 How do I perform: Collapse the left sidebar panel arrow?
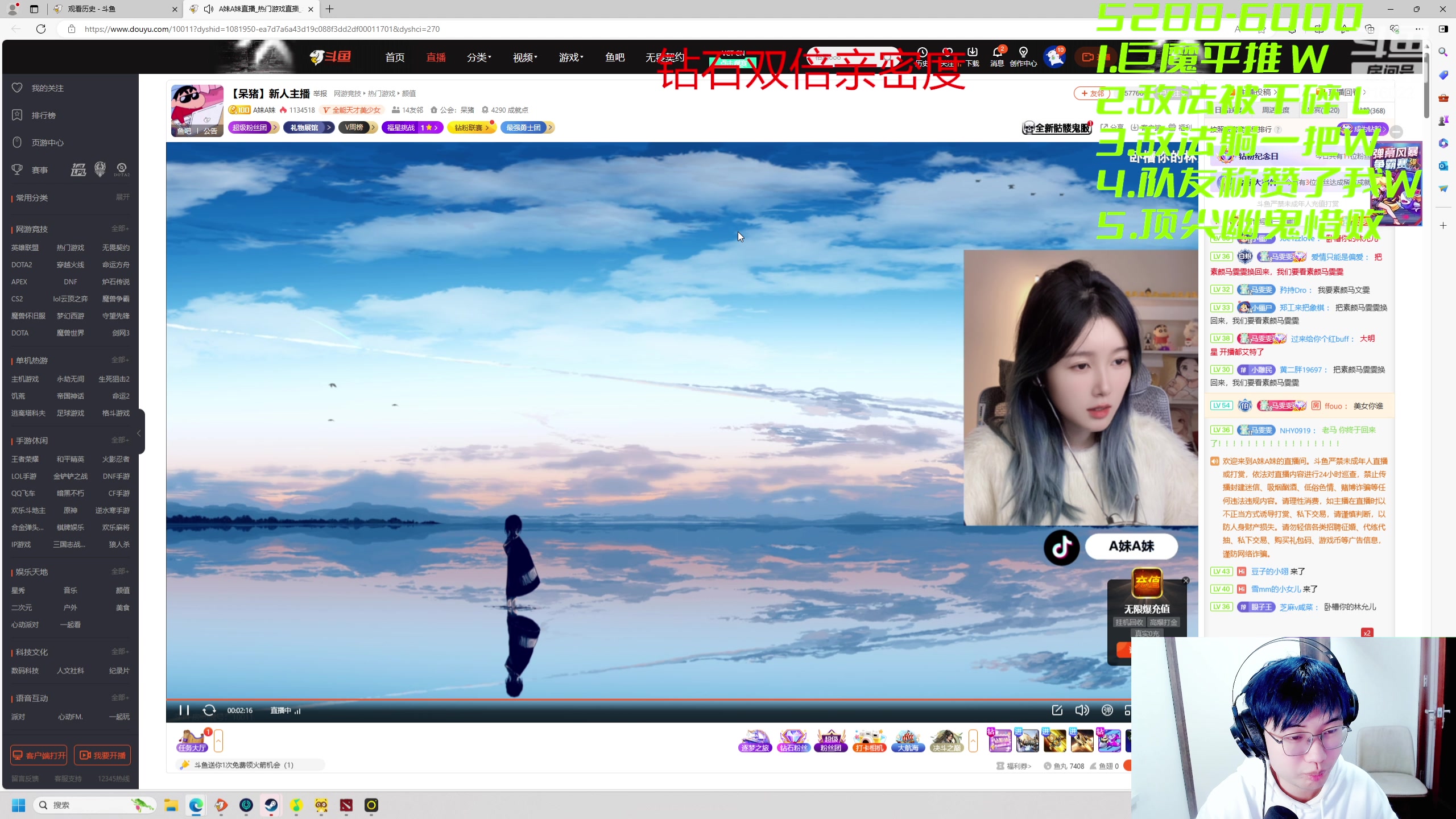click(x=139, y=433)
